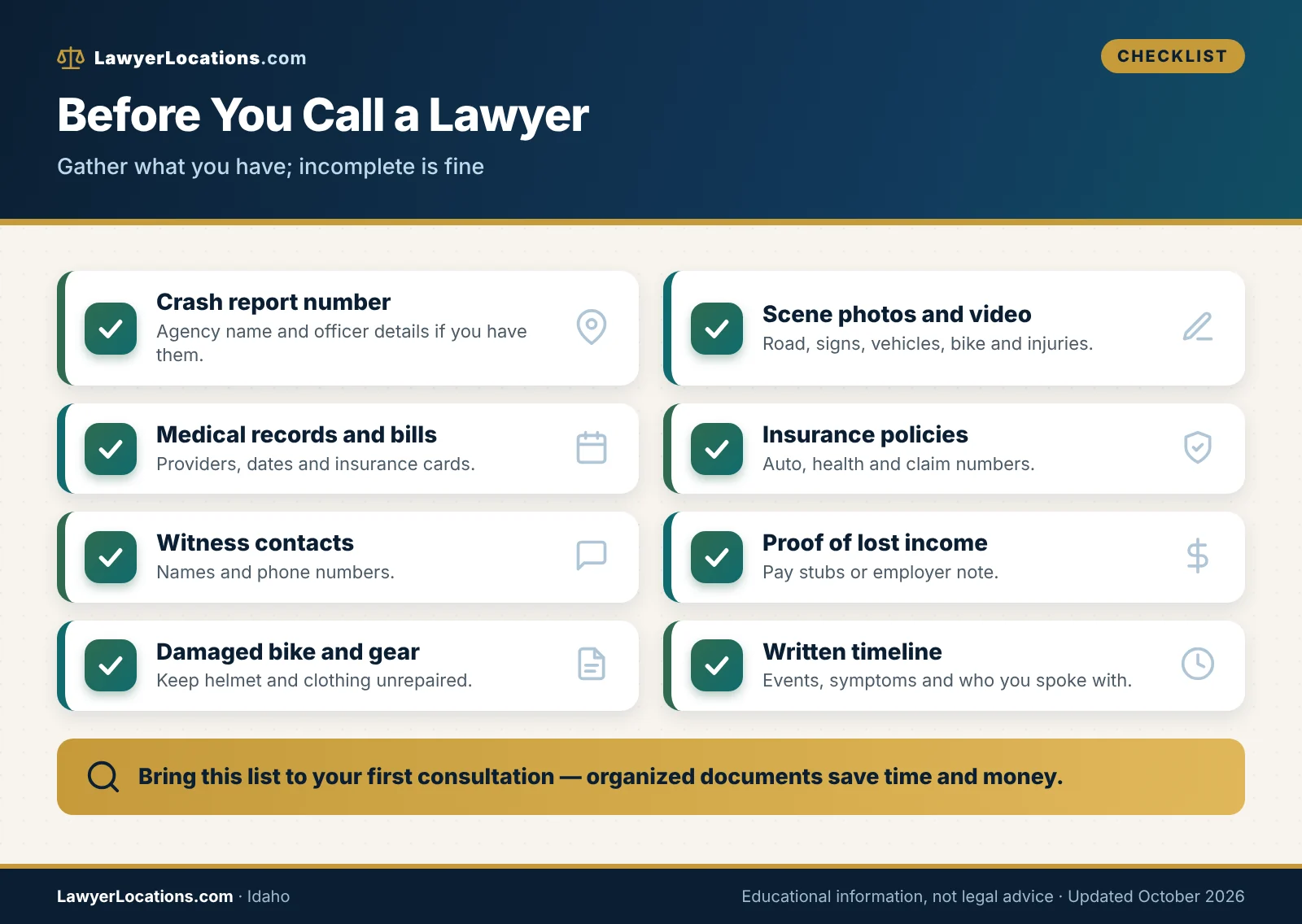Toggle the Witness contacts checkbox

(111, 557)
